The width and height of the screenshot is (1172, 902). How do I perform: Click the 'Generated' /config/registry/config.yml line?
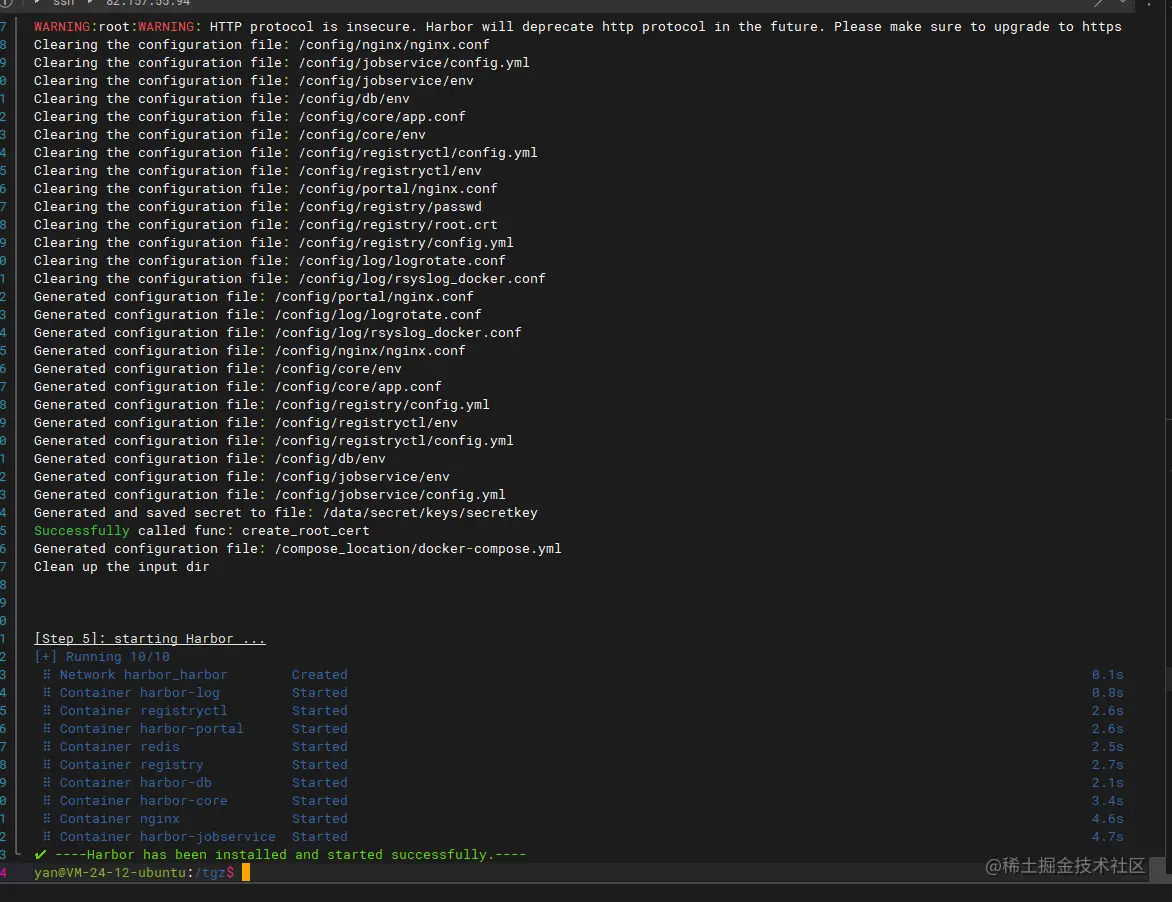pos(262,404)
